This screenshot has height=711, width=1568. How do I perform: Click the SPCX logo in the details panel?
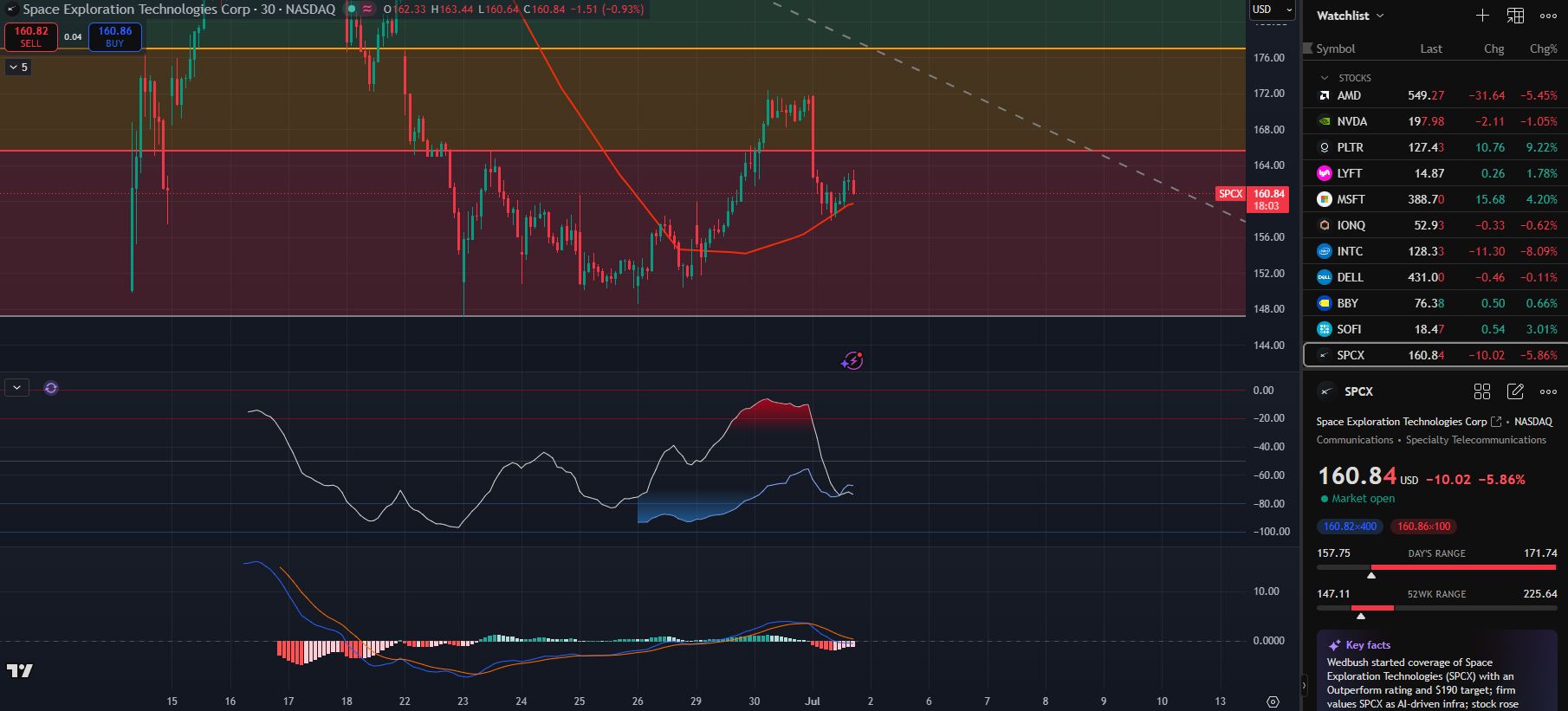(x=1326, y=391)
